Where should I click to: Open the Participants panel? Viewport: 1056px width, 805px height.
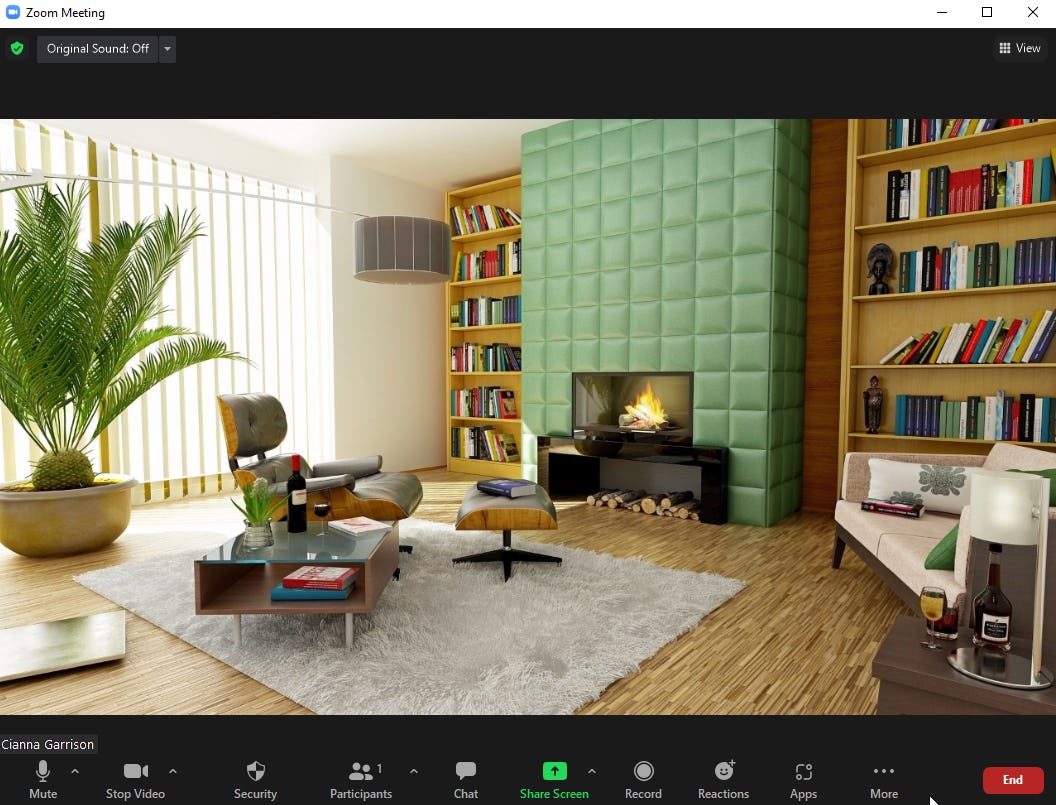pos(361,779)
